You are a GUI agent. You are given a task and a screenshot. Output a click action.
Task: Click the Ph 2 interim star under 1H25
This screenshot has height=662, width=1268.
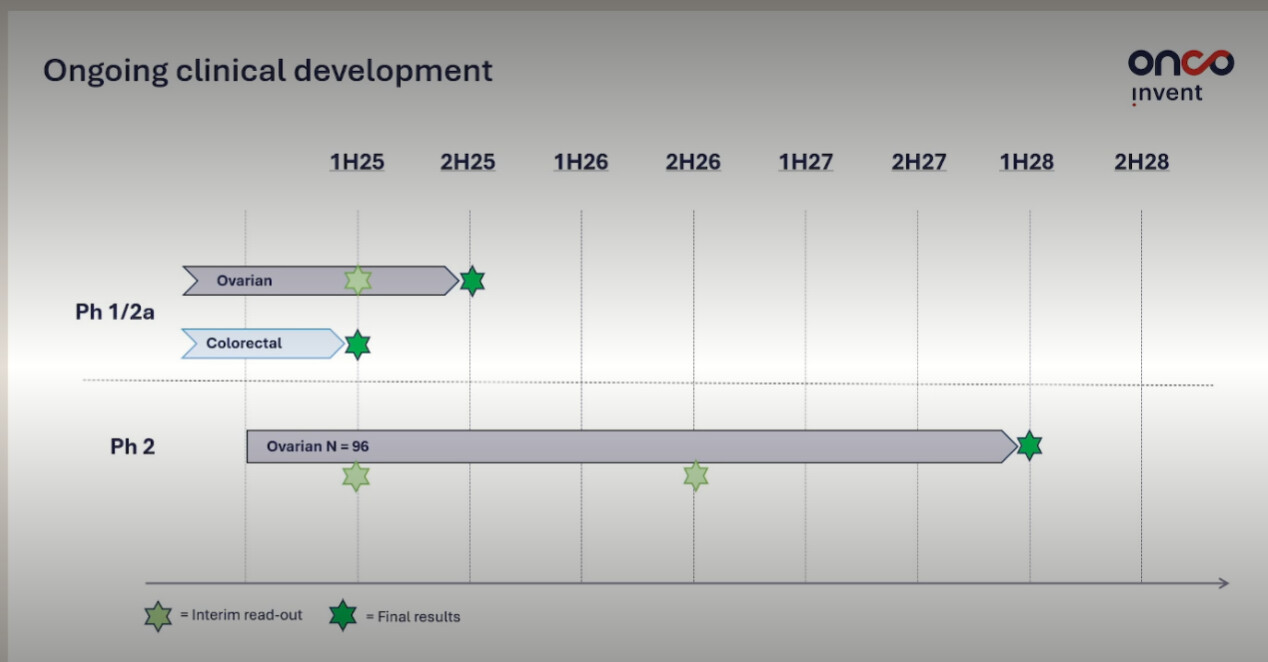[356, 476]
